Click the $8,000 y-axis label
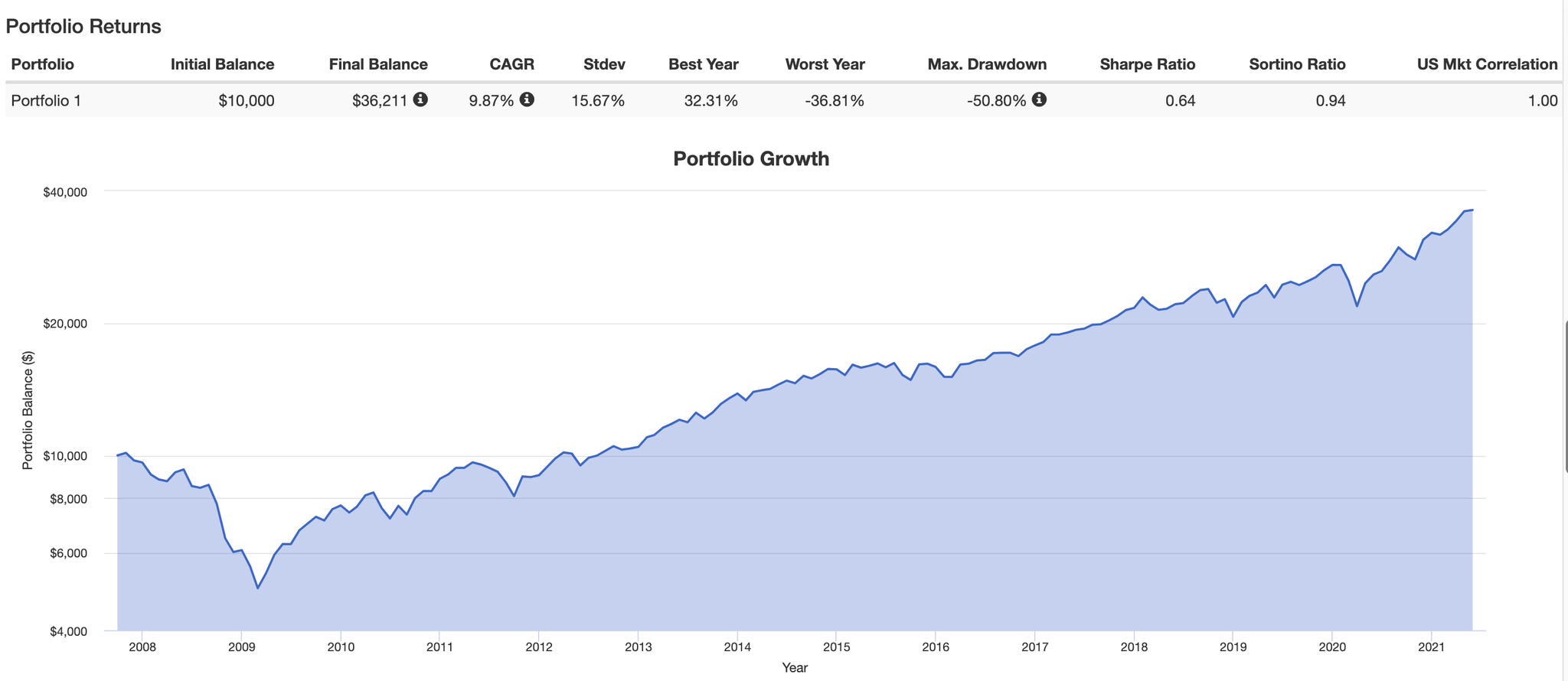1568x681 pixels. (x=68, y=499)
